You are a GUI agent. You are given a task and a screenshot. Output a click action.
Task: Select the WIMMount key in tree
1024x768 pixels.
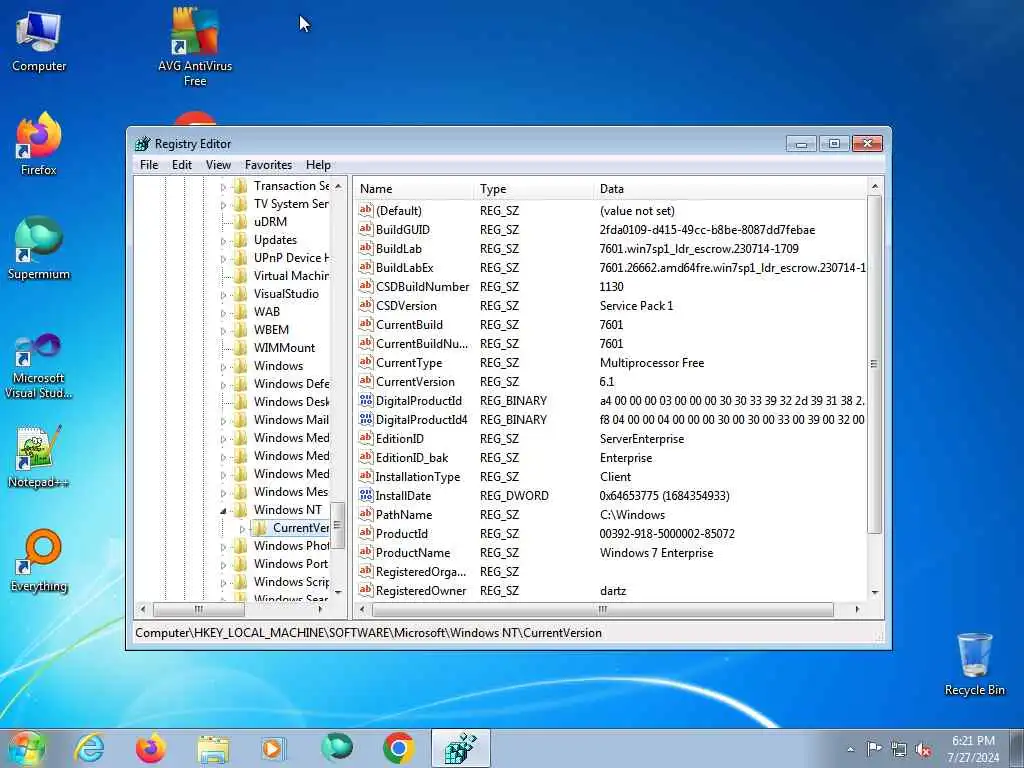[x=284, y=347]
